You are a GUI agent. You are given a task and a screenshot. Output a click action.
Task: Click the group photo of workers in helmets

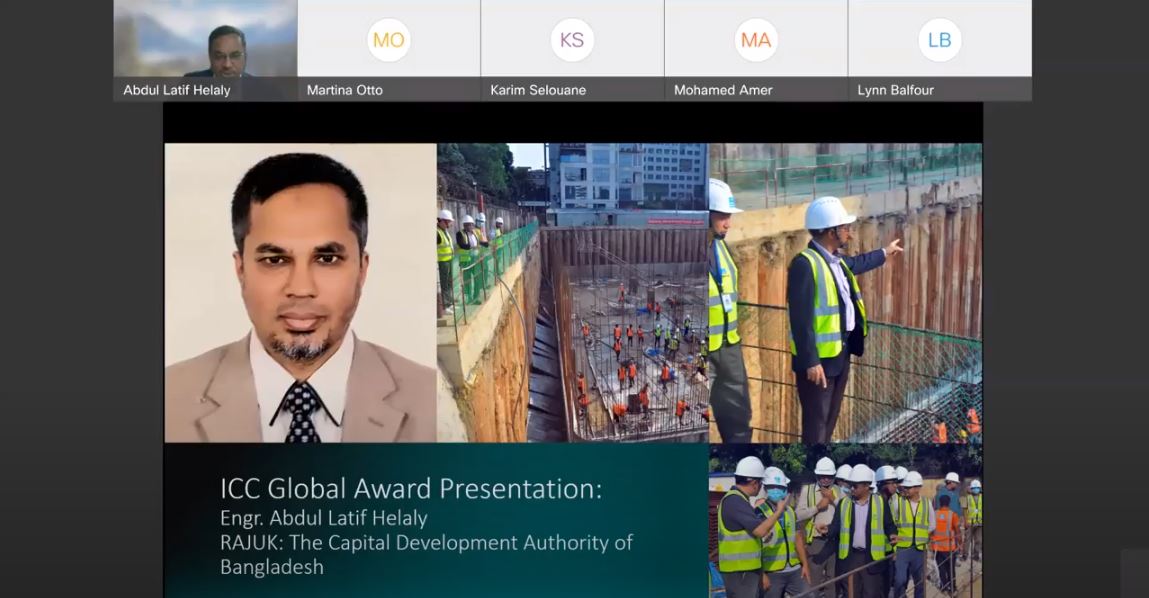(846, 520)
